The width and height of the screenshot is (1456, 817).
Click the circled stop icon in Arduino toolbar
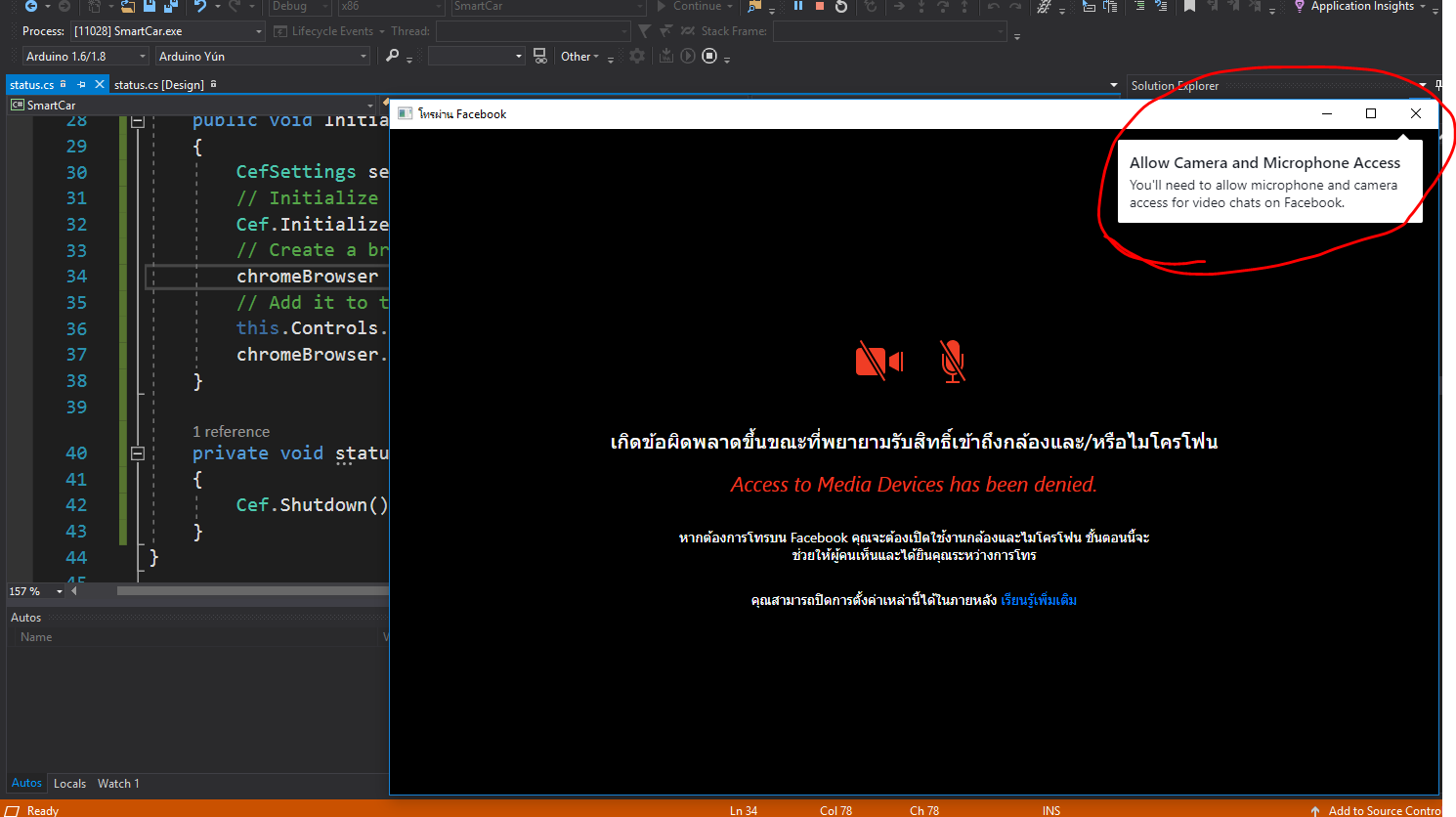click(709, 56)
